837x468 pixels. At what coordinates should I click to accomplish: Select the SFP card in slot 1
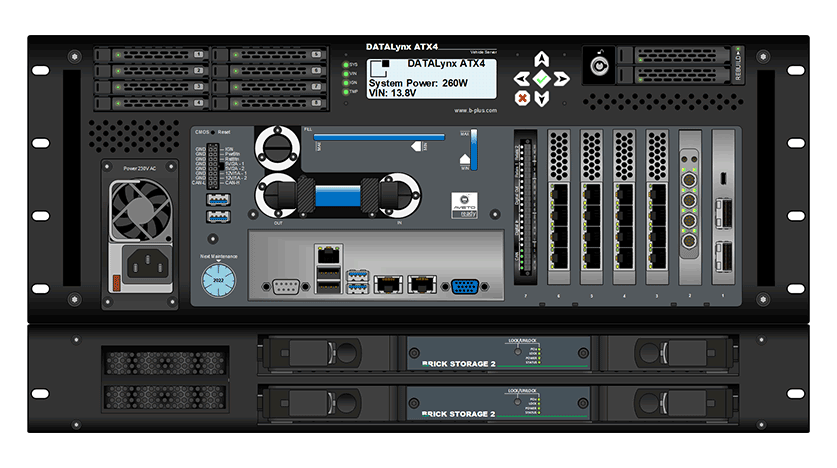(x=723, y=207)
